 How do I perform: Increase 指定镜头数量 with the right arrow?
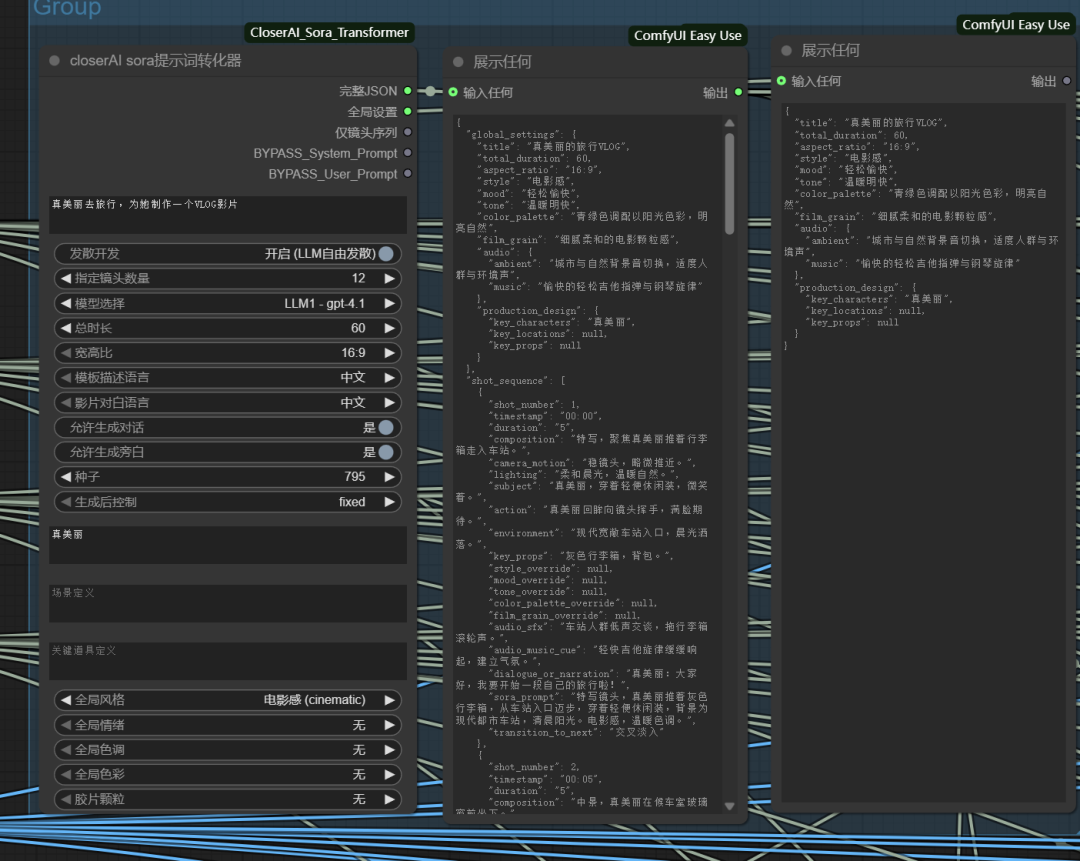coord(389,278)
